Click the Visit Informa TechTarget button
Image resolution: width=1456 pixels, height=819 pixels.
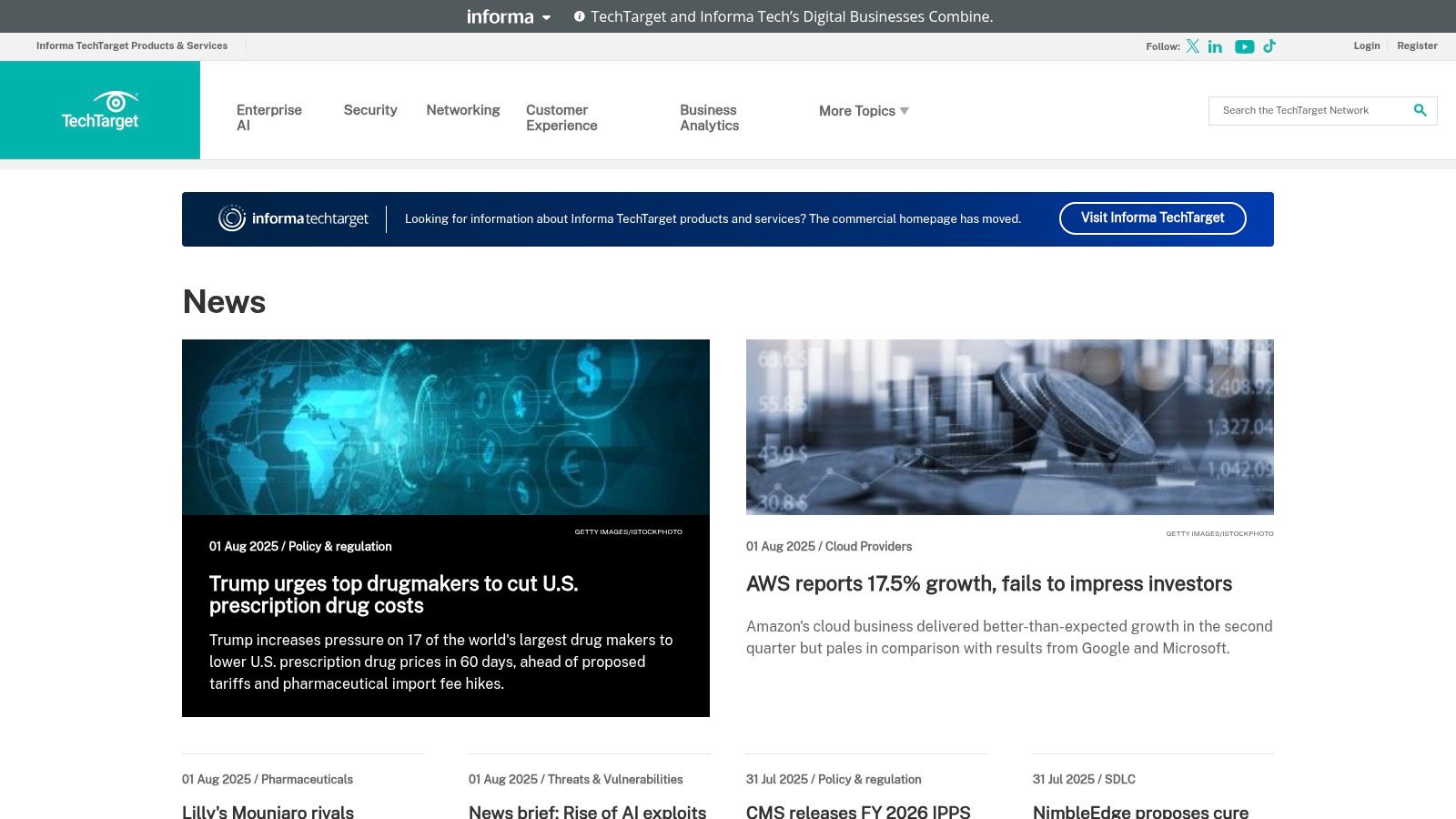1152,218
